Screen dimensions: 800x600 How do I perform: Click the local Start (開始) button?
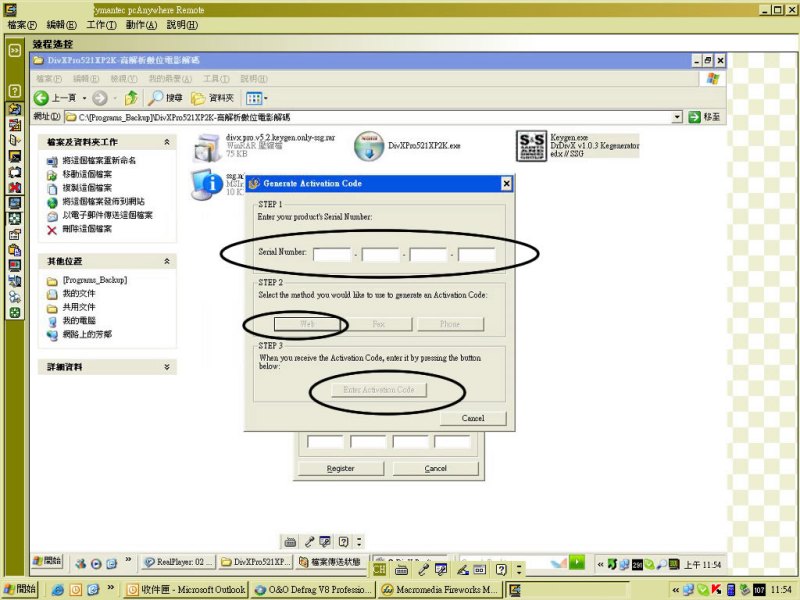click(x=20, y=589)
